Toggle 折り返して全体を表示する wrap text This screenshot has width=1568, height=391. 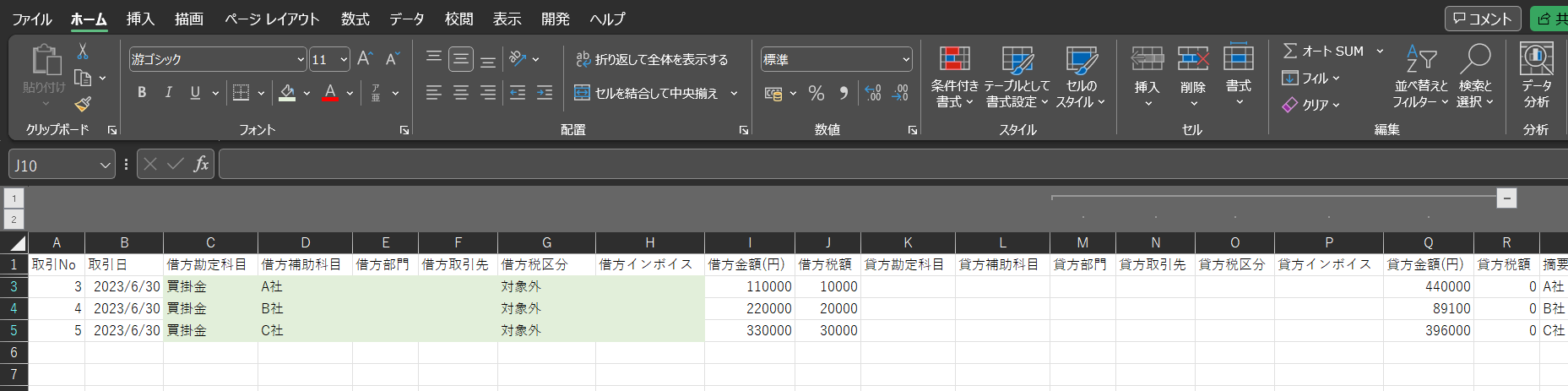pos(651,59)
